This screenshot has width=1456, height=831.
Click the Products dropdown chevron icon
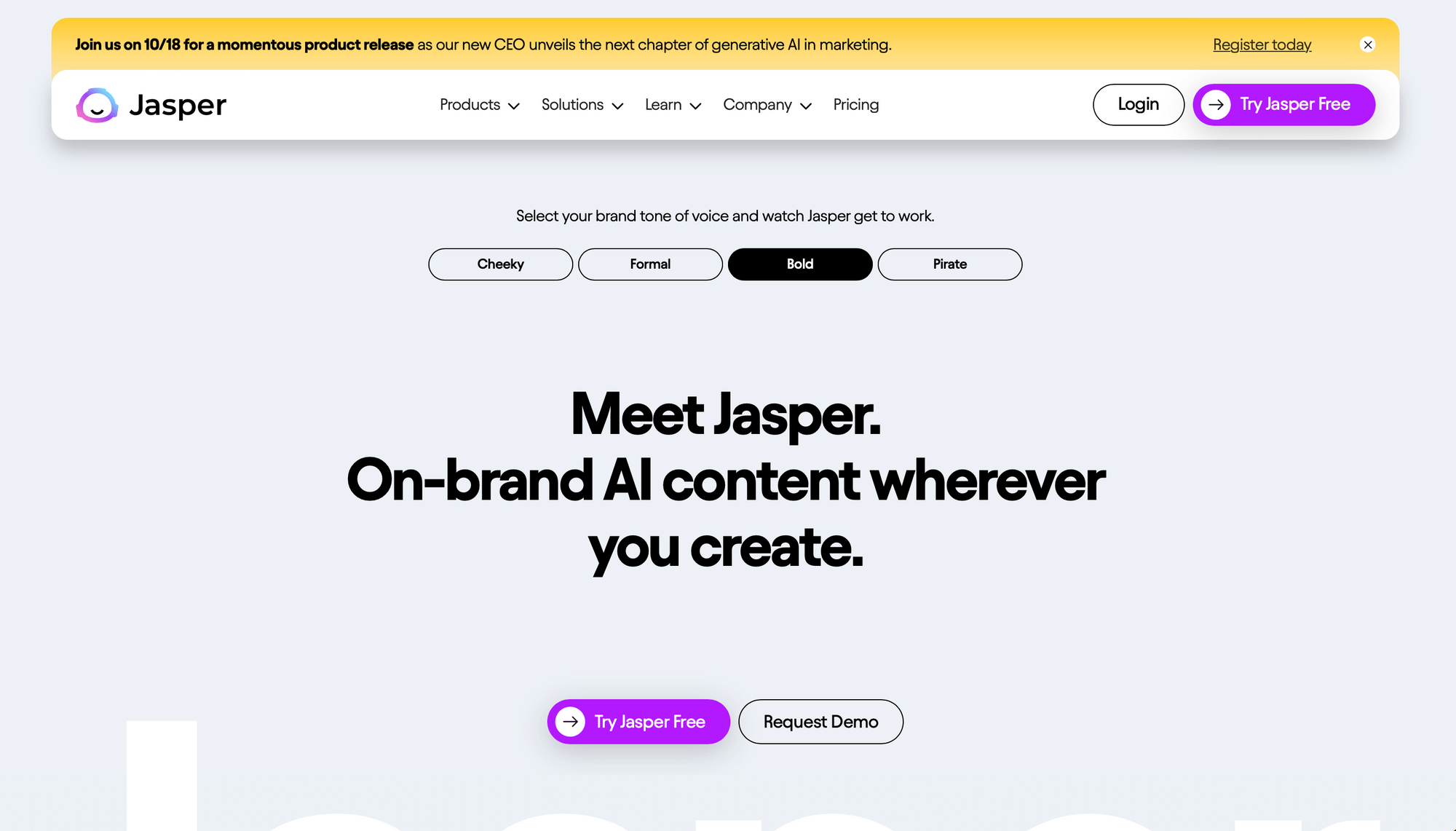click(513, 105)
